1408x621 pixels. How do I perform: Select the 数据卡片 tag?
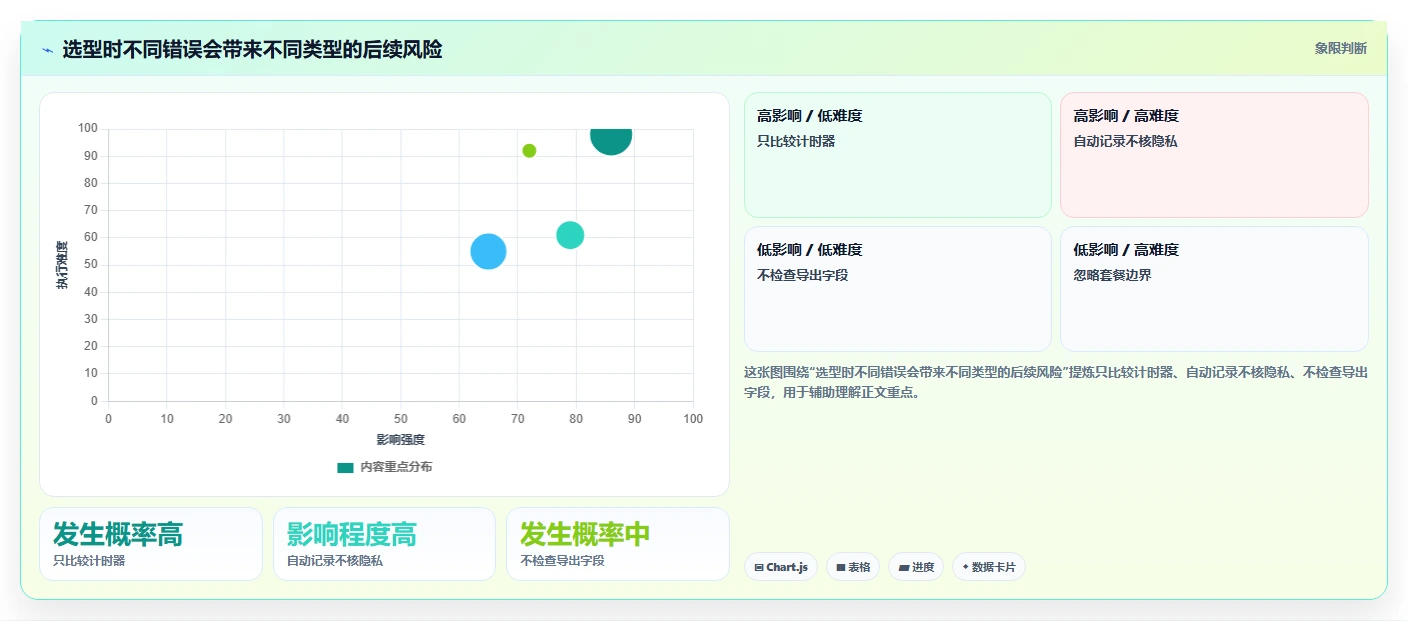989,567
